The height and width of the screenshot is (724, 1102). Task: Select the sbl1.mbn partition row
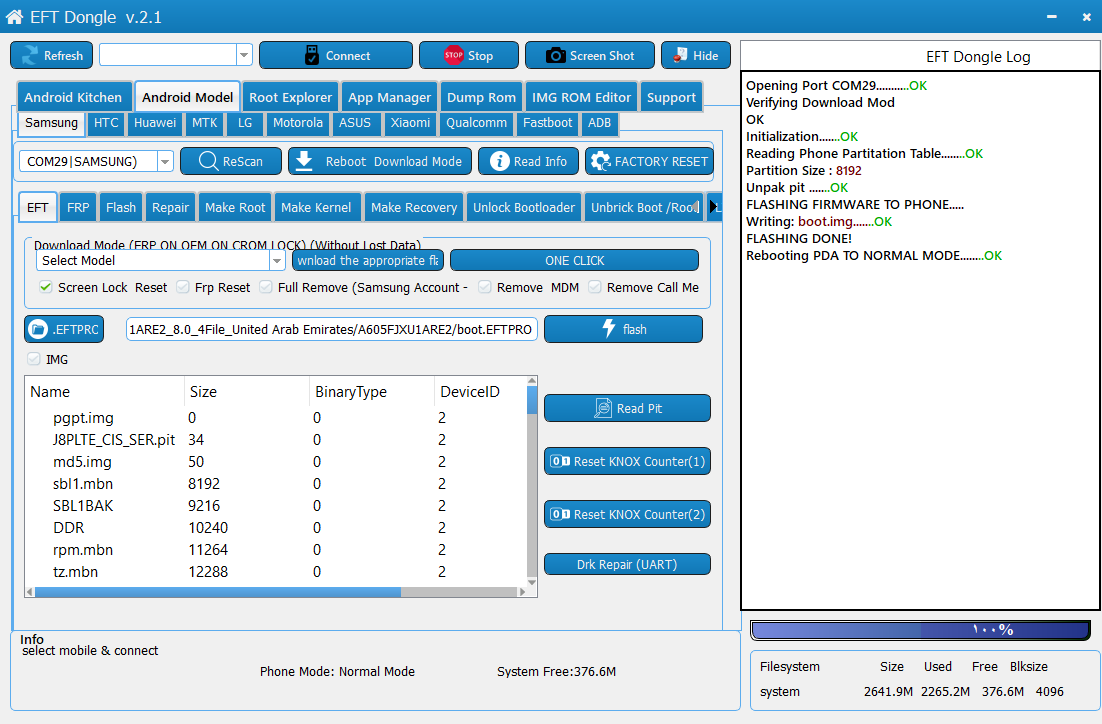pyautogui.click(x=276, y=484)
